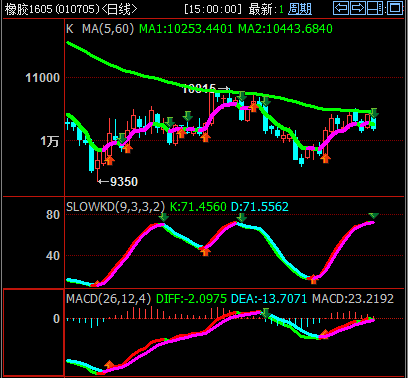Open the split-panel layout icon
408x378 pixels.
click(x=376, y=8)
